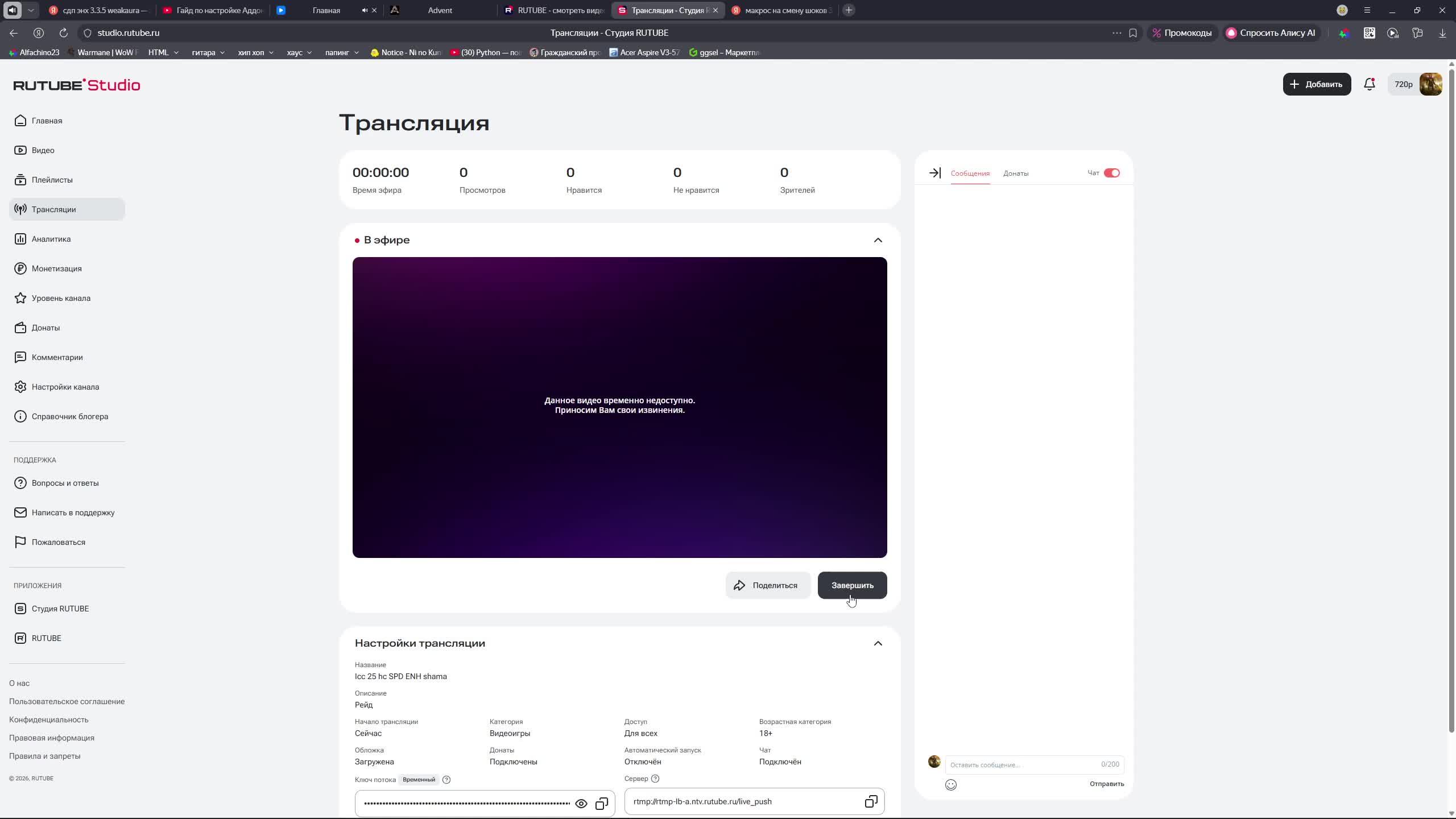Collapse chat panel with arrow icon

pos(934,173)
